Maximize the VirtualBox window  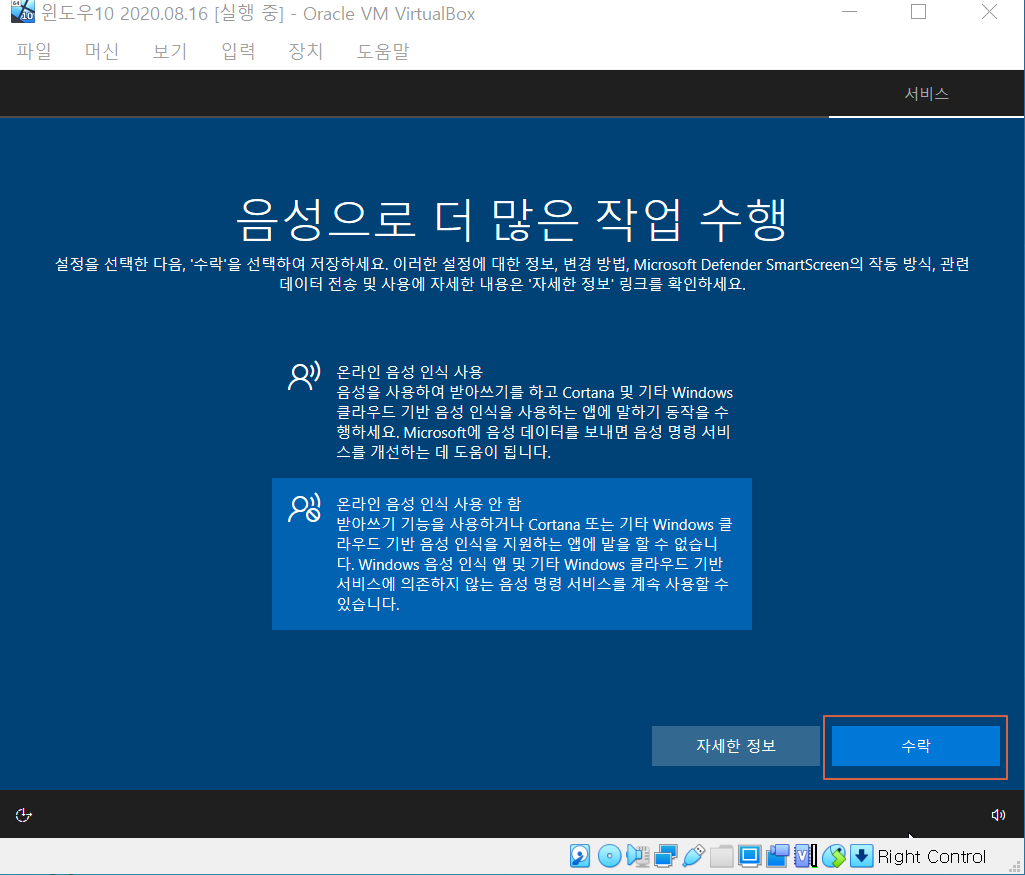tap(918, 12)
